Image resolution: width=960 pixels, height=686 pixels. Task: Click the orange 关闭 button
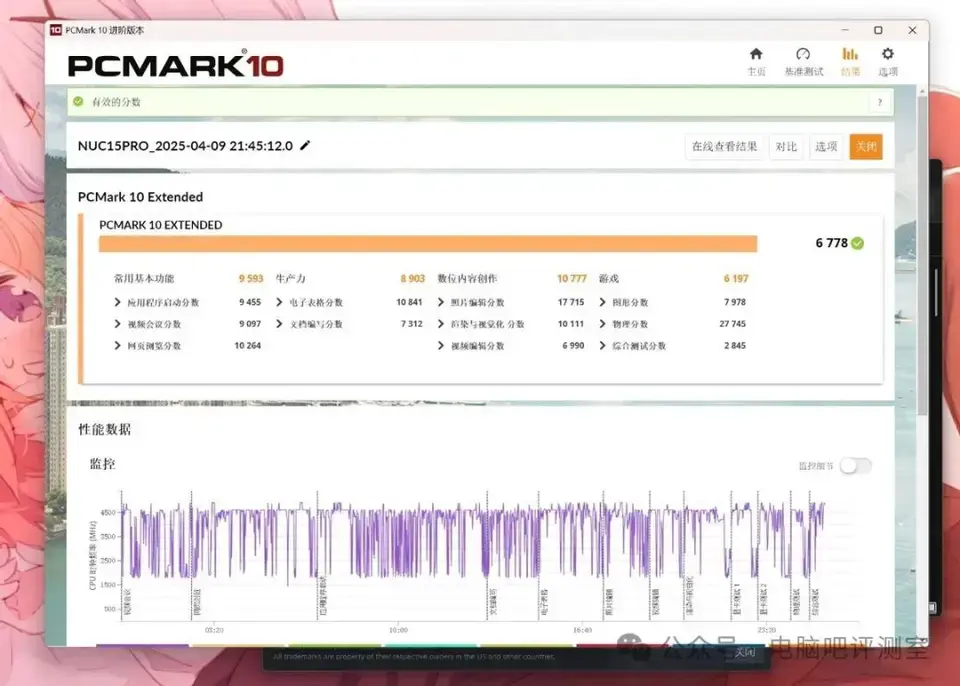pyautogui.click(x=866, y=146)
